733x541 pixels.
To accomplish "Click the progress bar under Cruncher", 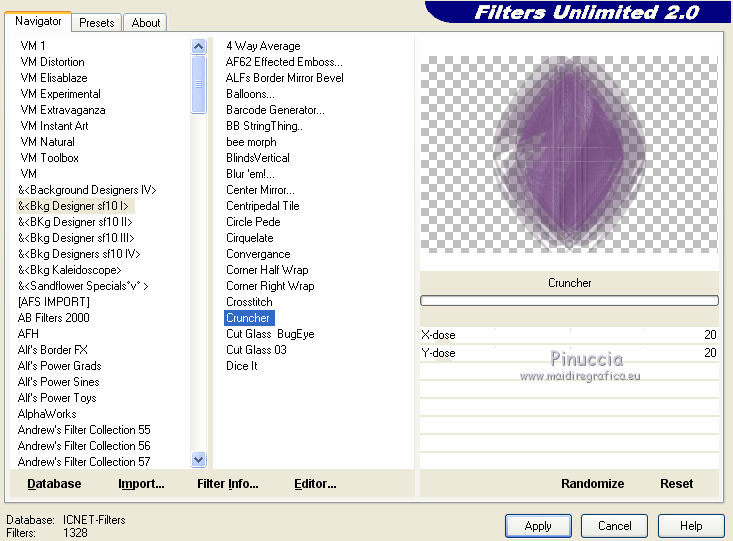I will click(x=569, y=301).
